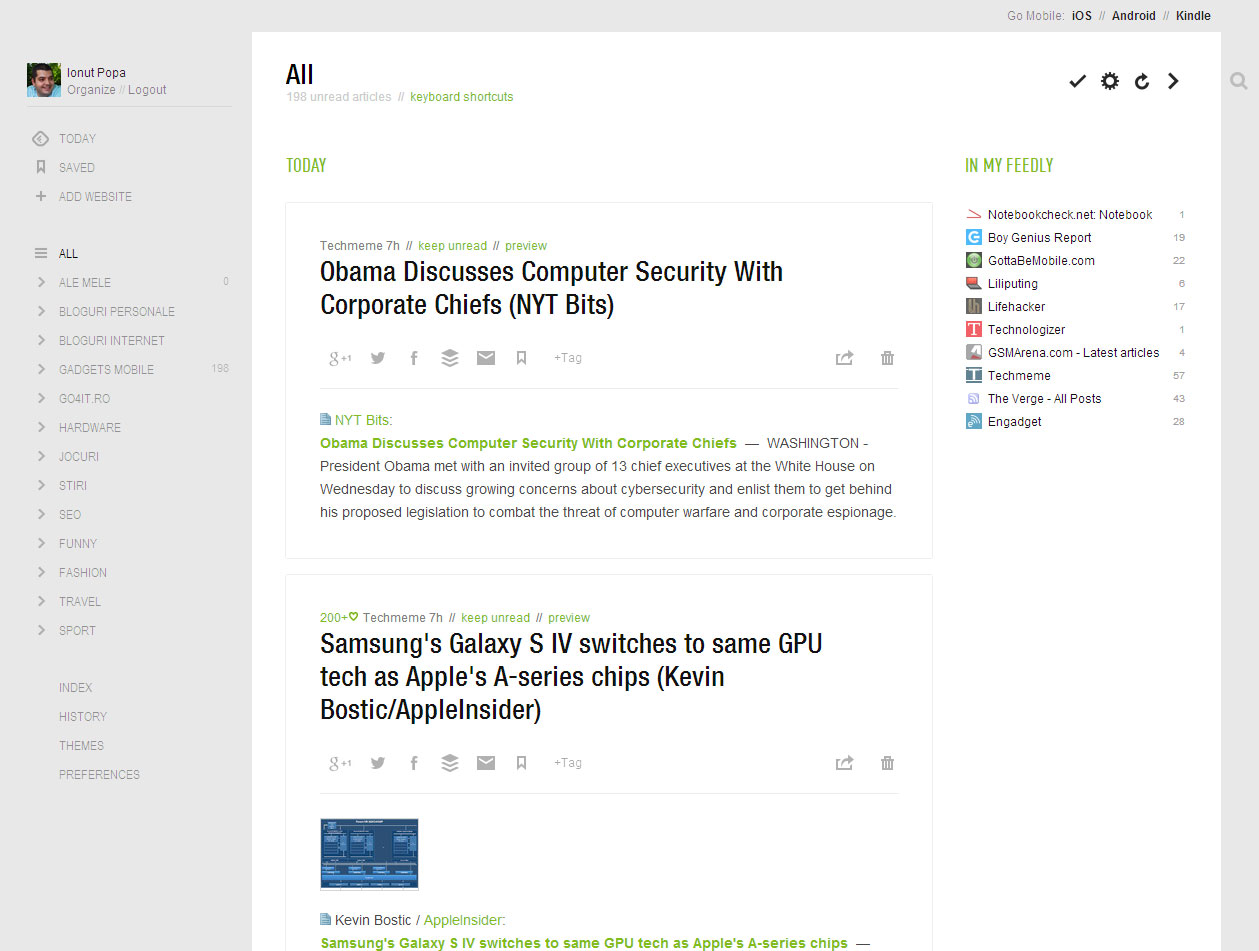Click the Logout link

(x=147, y=90)
